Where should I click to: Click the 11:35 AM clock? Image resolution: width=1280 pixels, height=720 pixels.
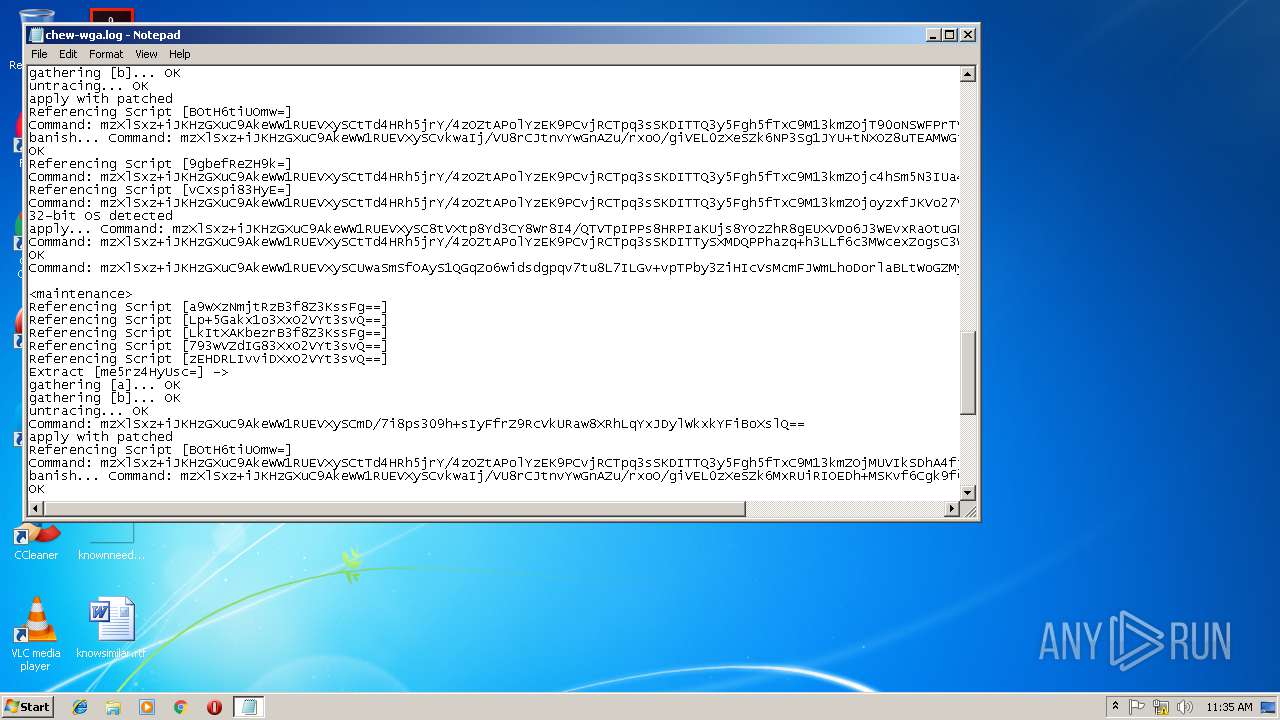point(1229,706)
